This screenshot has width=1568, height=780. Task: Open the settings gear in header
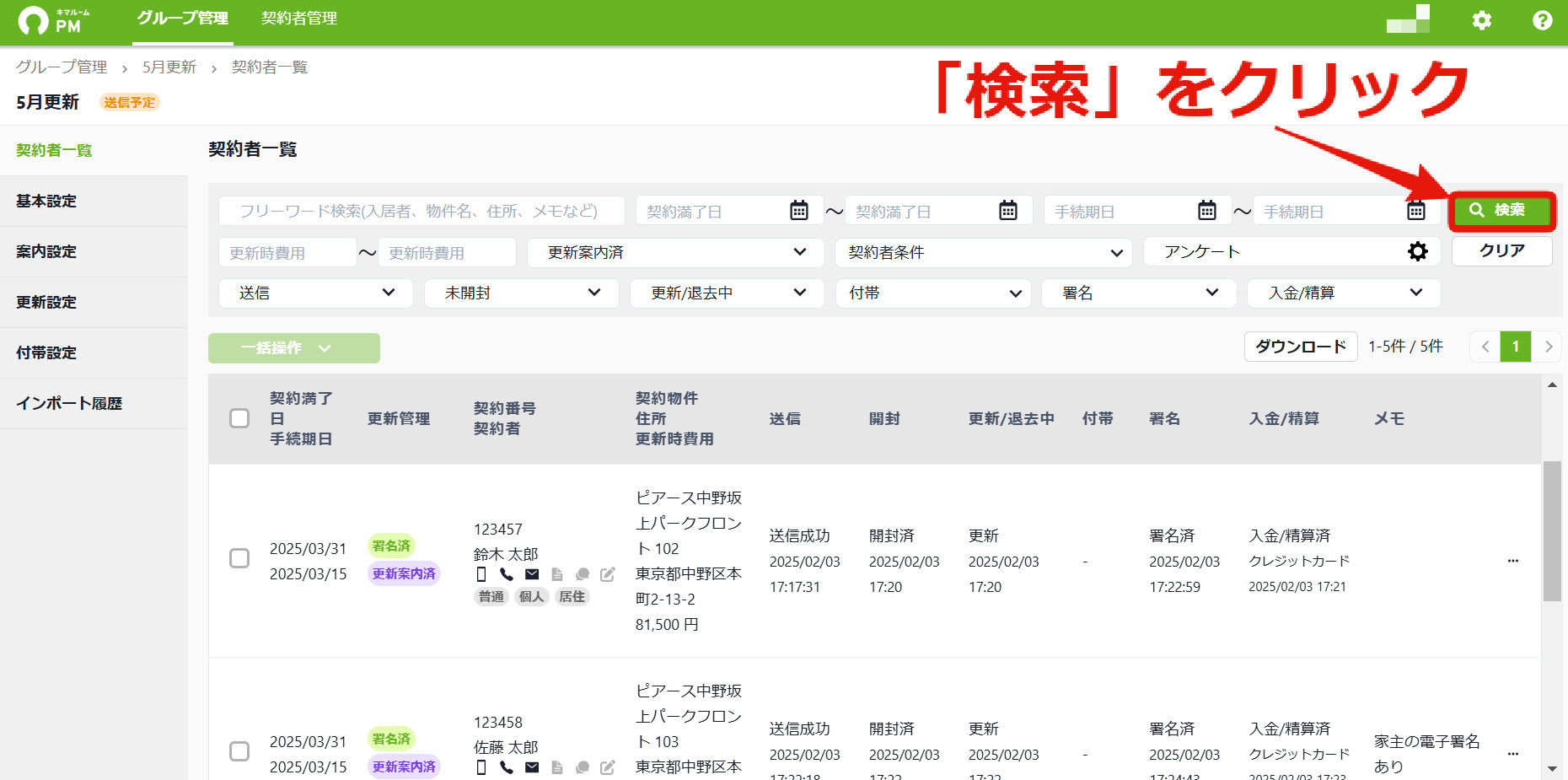(1482, 20)
